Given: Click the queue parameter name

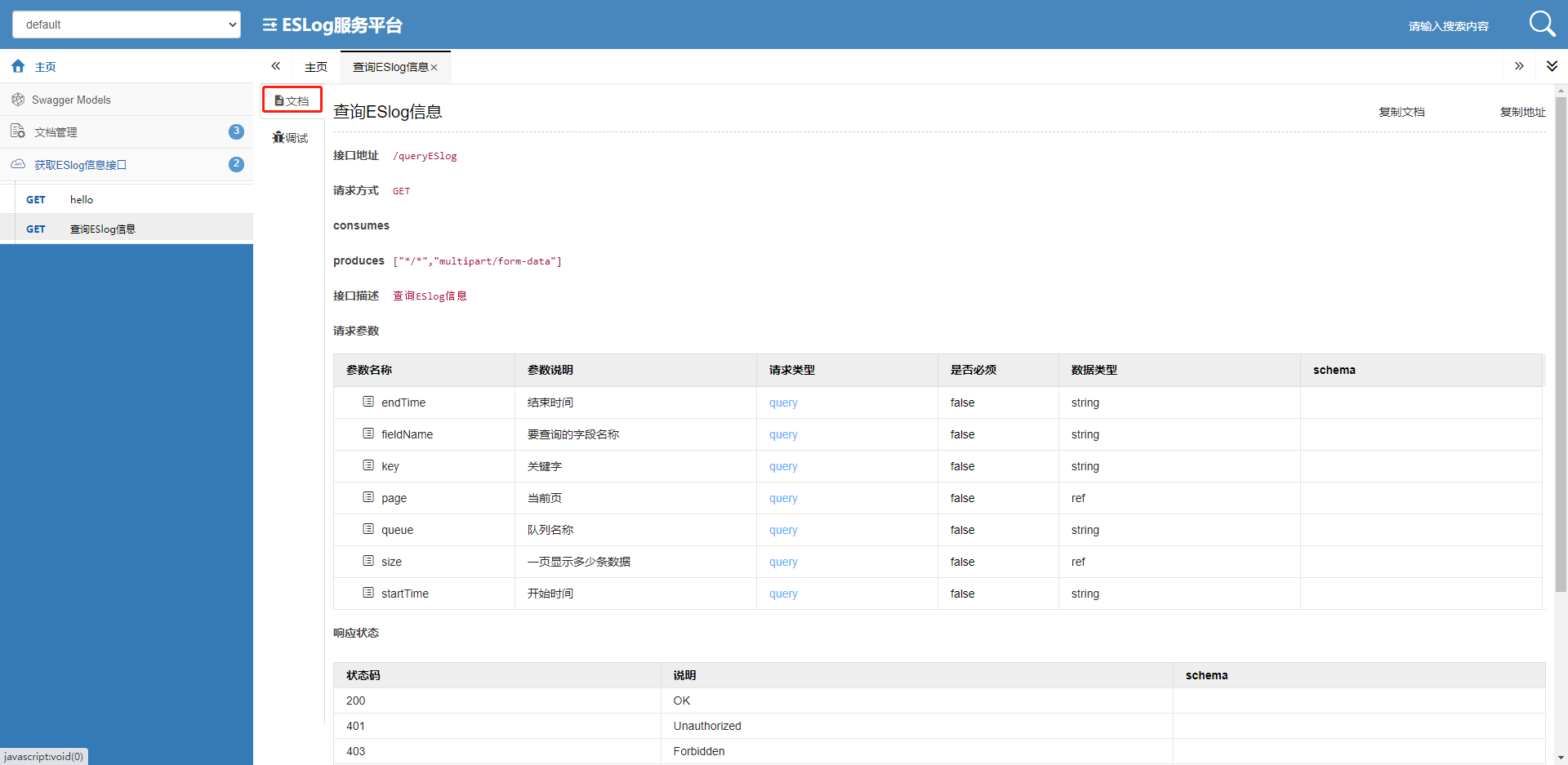Looking at the screenshot, I should [397, 530].
